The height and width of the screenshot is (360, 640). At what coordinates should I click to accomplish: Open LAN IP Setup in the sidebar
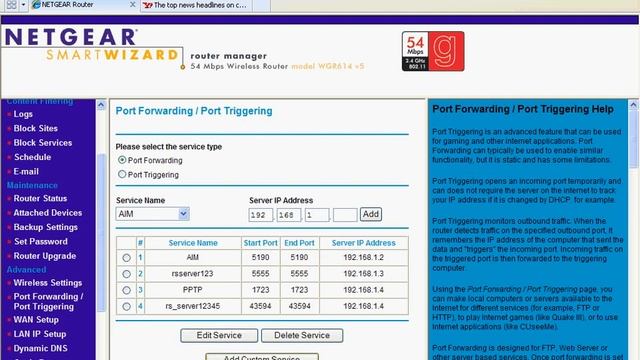tap(40, 334)
